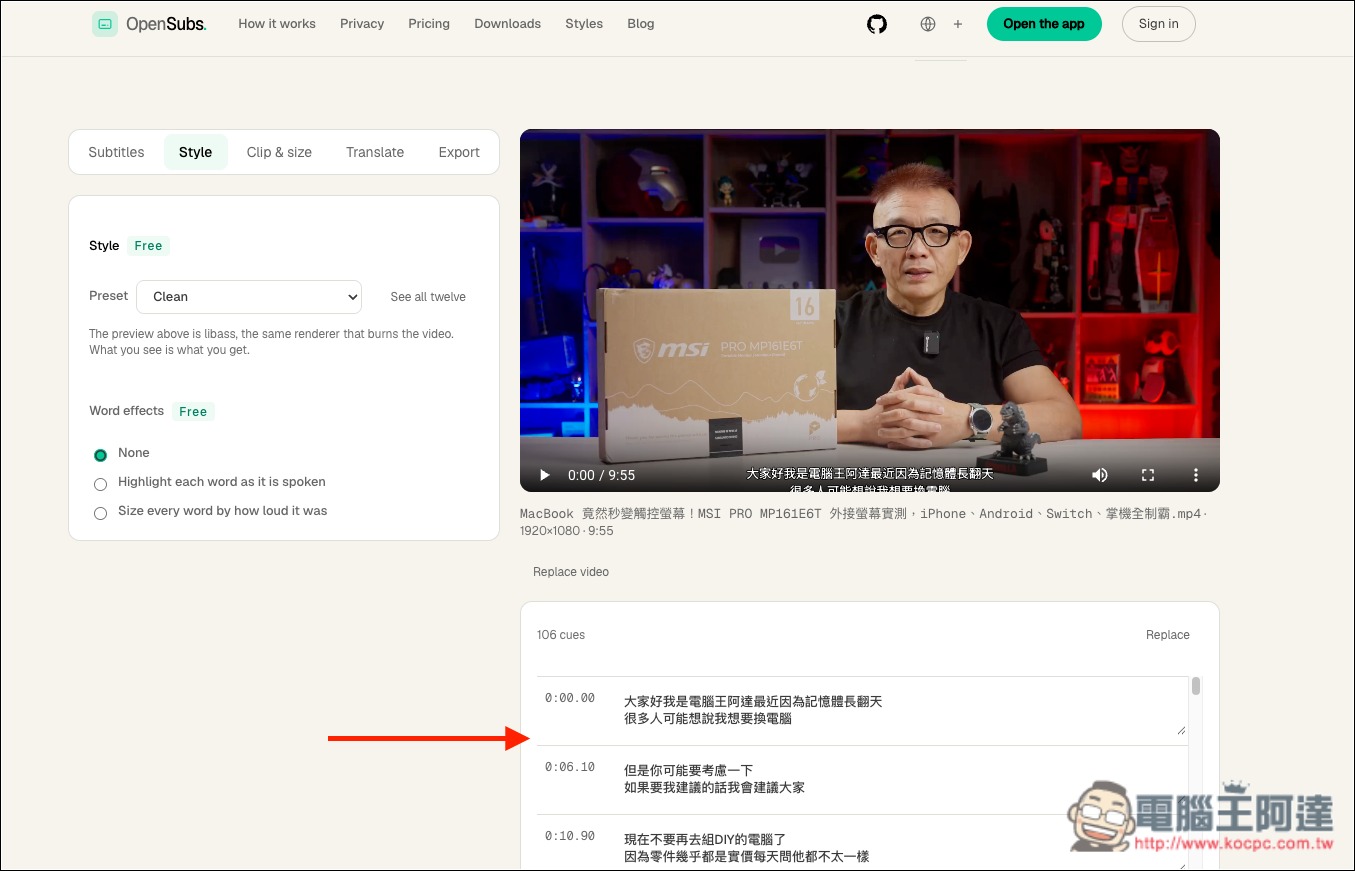This screenshot has width=1355, height=871.
Task: Open the See all twelve link
Action: pyautogui.click(x=428, y=297)
